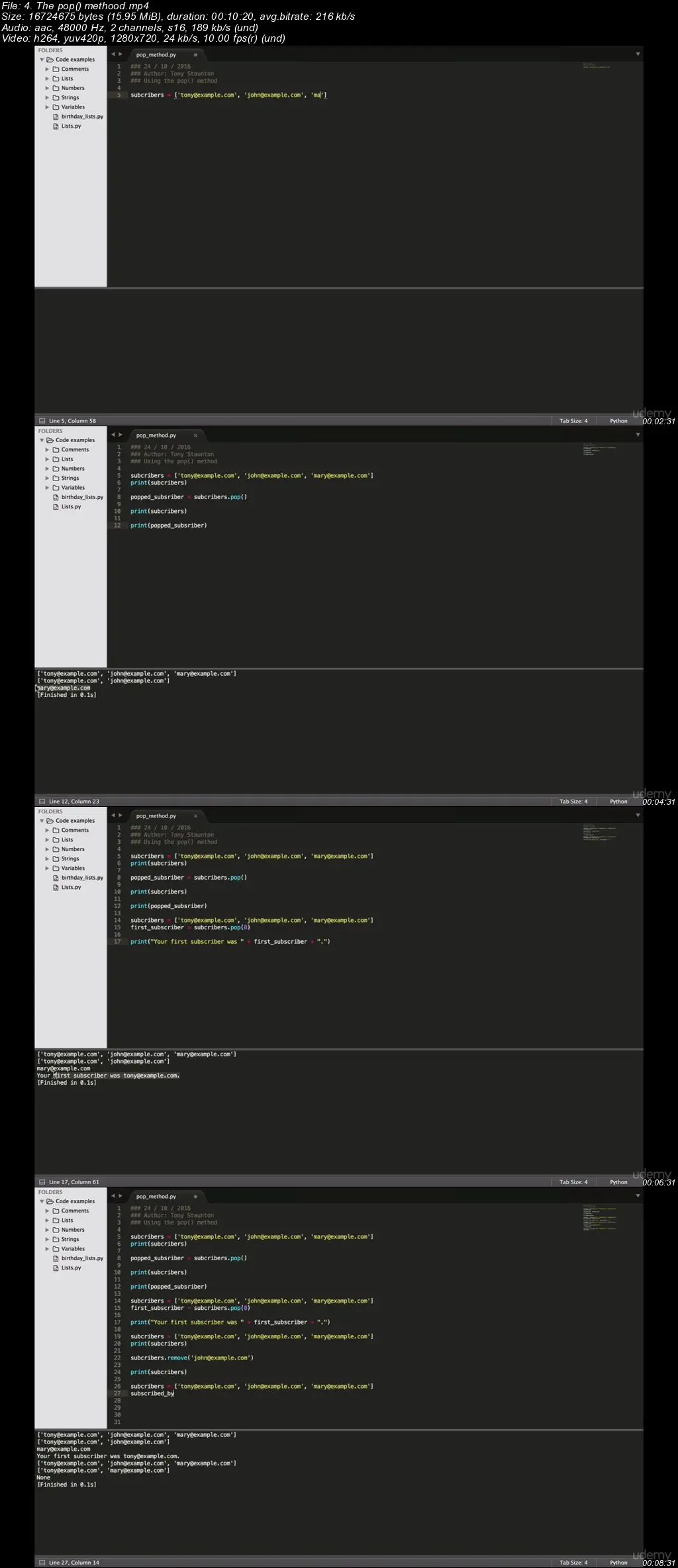The image size is (678, 1568).
Task: Go to previous tab arrow in 00:02:31 frame
Action: [x=113, y=54]
